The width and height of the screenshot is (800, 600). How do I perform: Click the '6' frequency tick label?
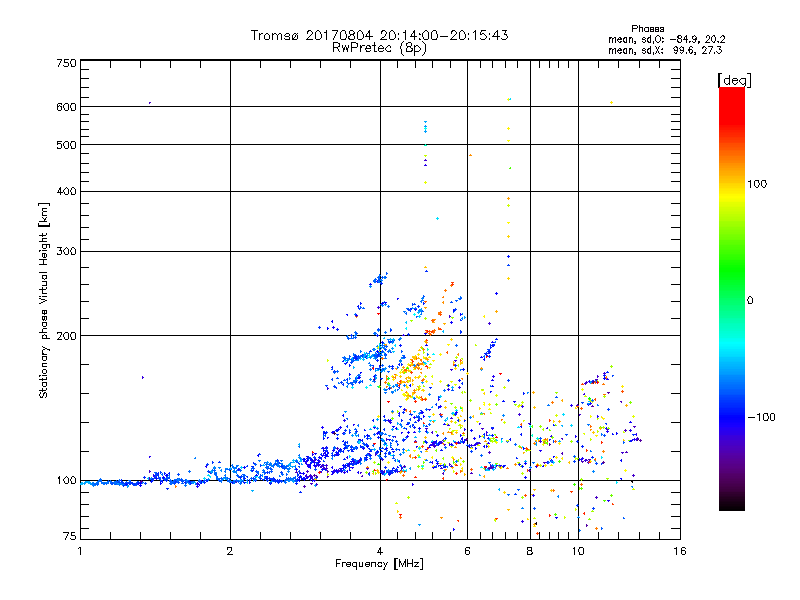pos(467,551)
